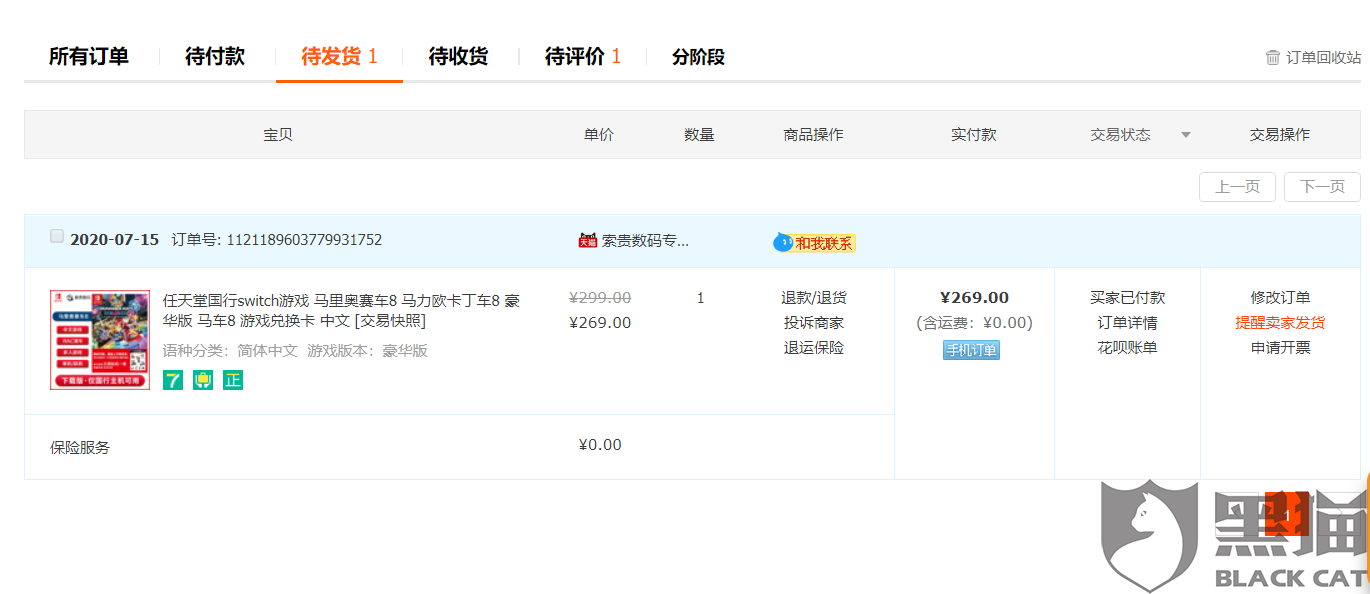Click the order number 1121189603779931752

pyautogui.click(x=304, y=240)
